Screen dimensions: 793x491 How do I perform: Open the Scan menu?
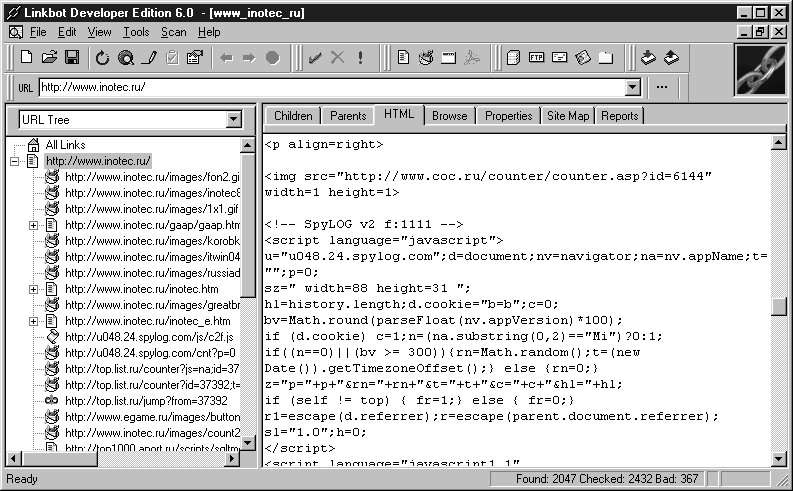pyautogui.click(x=173, y=32)
